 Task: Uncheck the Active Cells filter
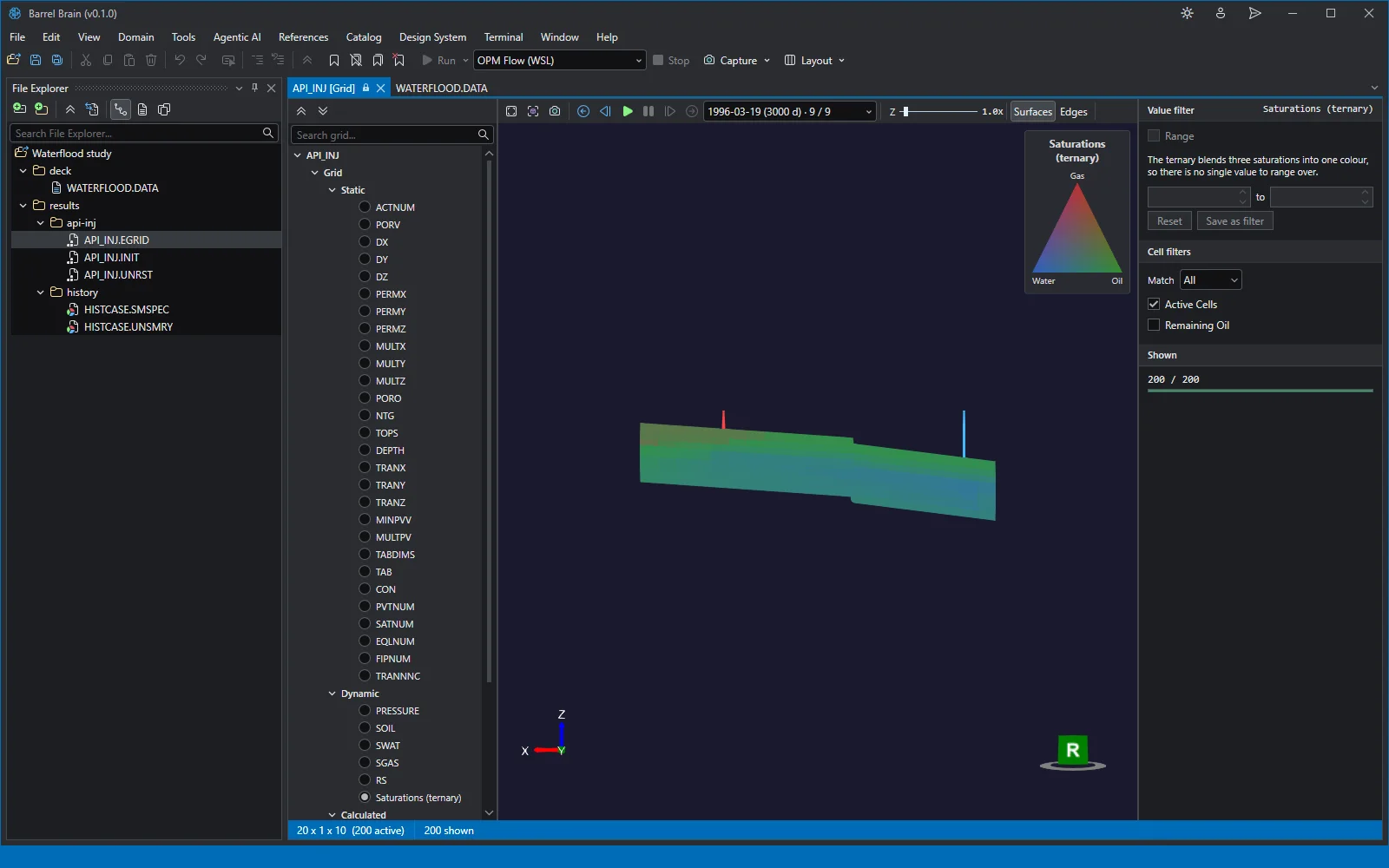click(1154, 304)
